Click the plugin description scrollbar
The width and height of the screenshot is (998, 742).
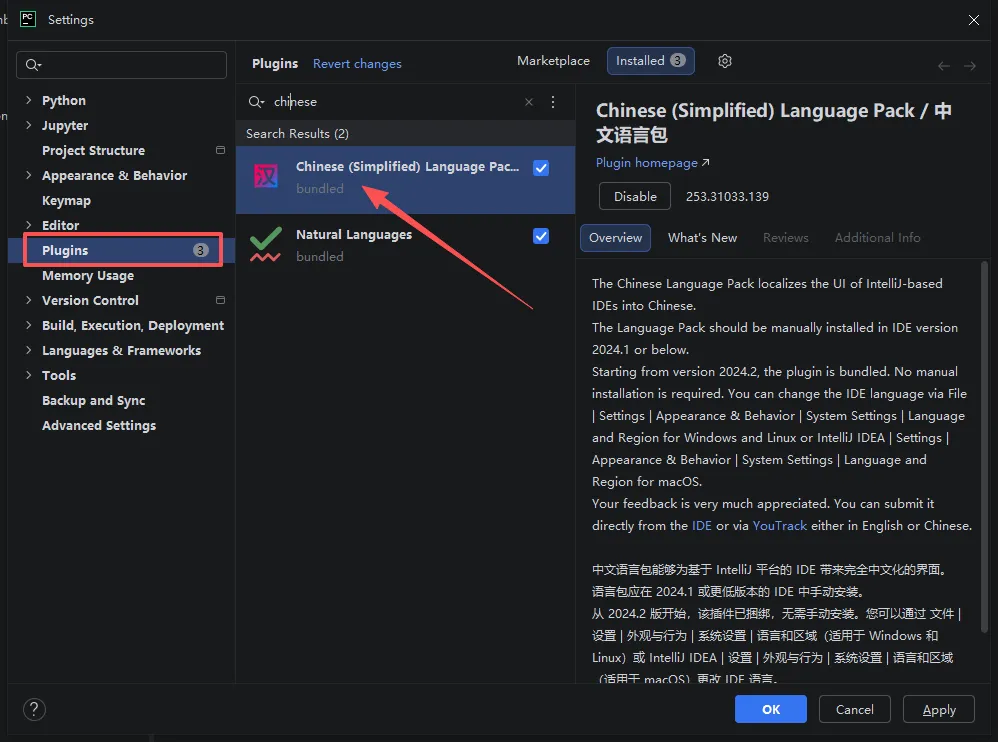pos(985,445)
